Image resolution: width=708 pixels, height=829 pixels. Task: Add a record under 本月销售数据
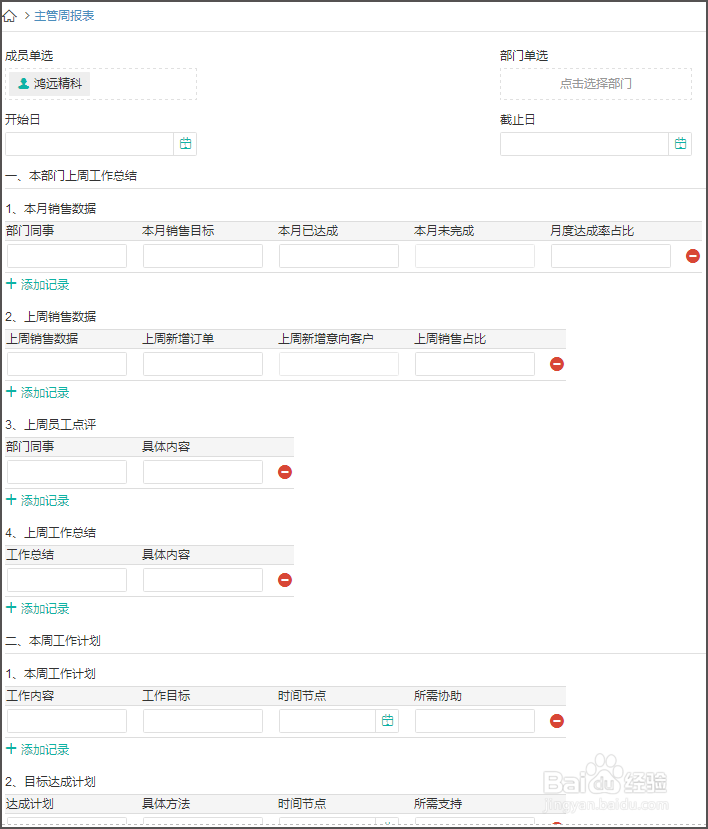click(x=38, y=285)
